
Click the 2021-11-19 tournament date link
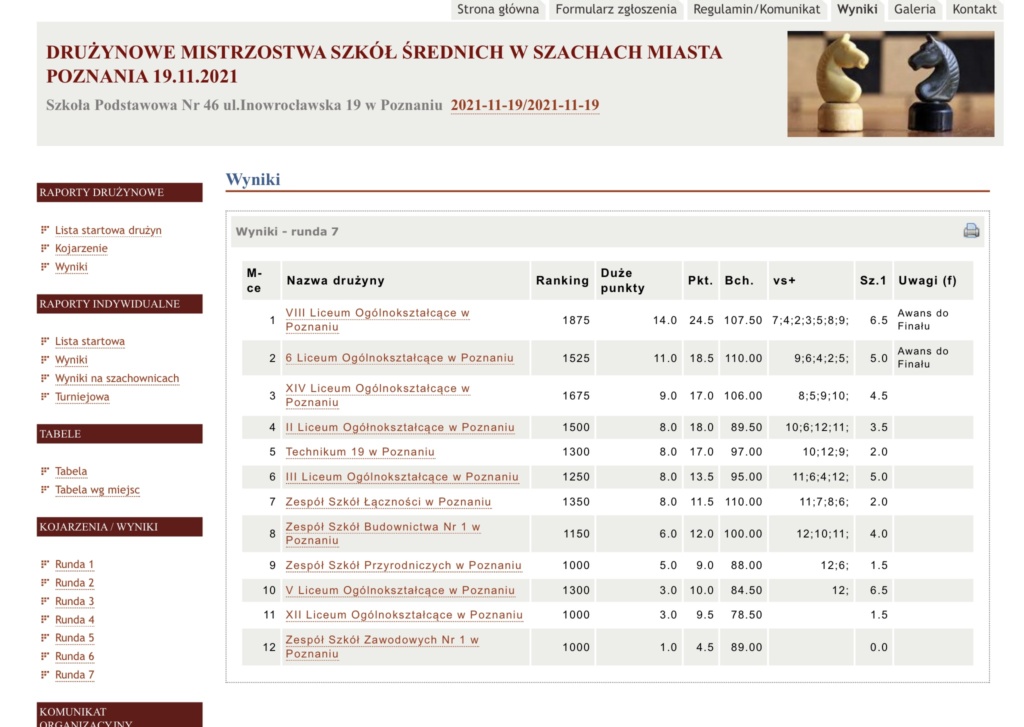pos(525,106)
